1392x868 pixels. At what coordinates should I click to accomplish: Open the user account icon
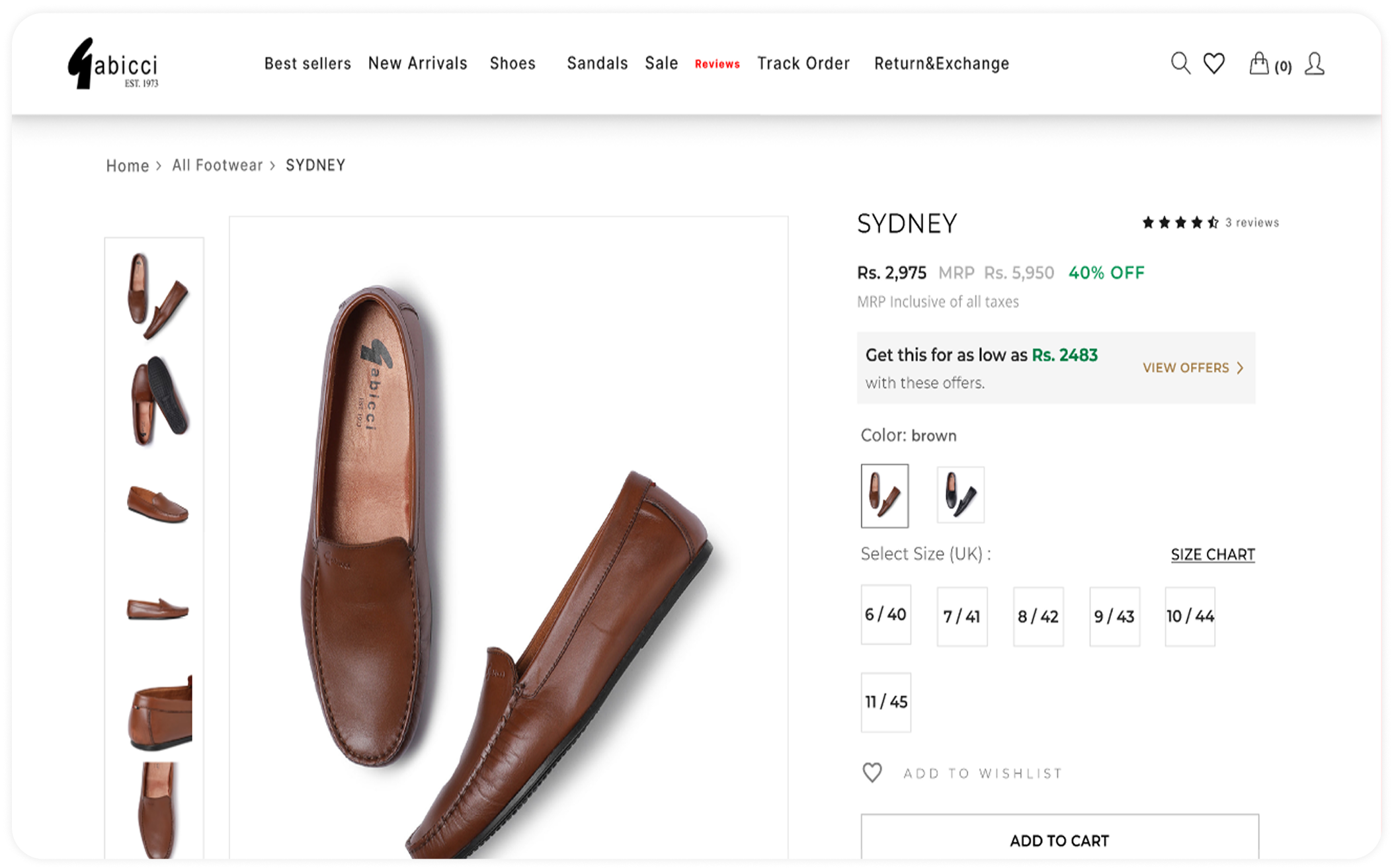1315,63
